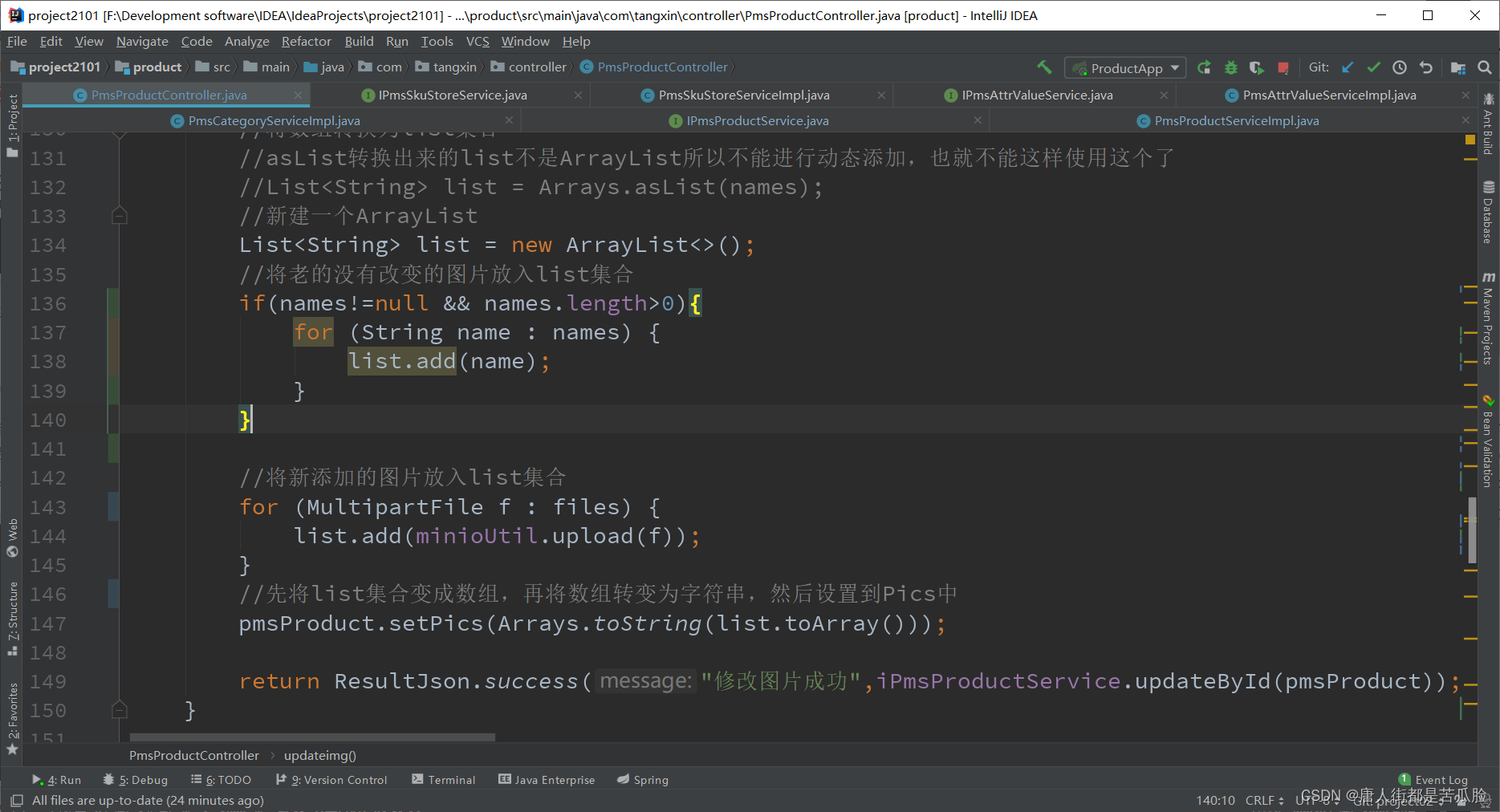1500x812 pixels.
Task: Click the editor vertical scrollbar thumb
Action: click(x=1472, y=530)
